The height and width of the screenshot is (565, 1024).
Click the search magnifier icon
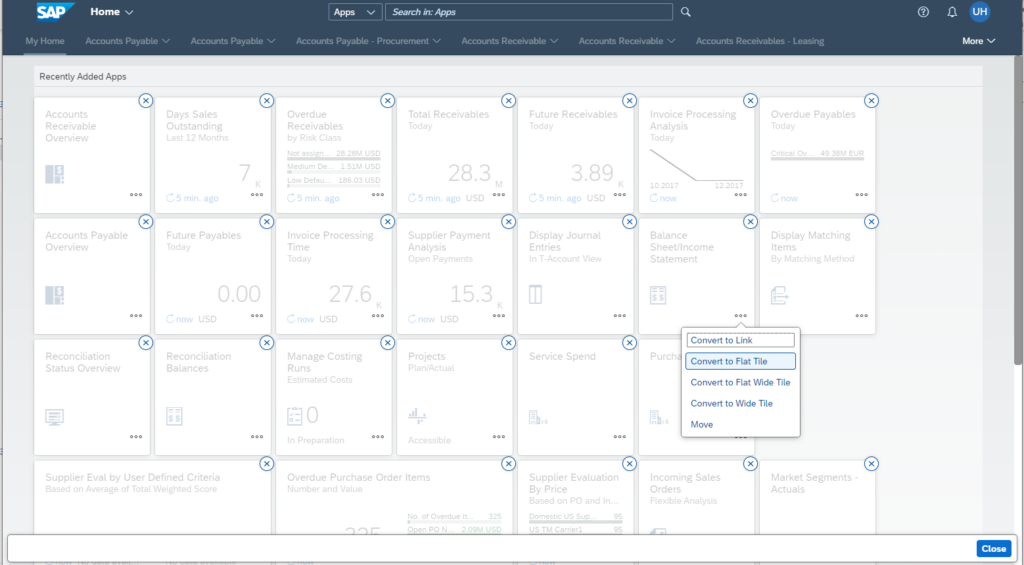[685, 12]
